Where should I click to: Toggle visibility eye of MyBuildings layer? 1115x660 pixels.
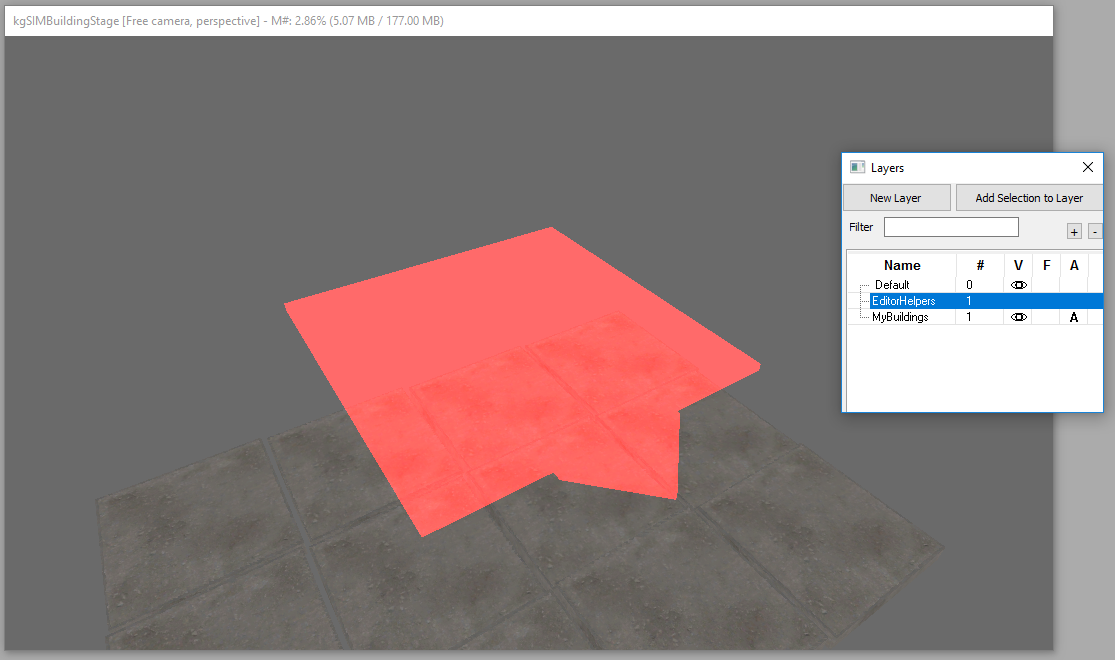(1018, 317)
